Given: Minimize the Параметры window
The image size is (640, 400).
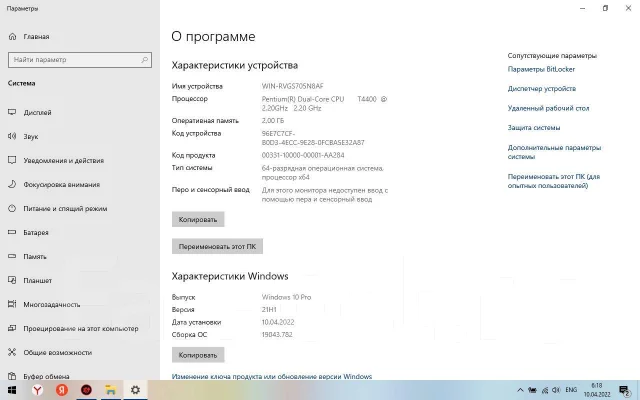Looking at the screenshot, I should tap(582, 8).
